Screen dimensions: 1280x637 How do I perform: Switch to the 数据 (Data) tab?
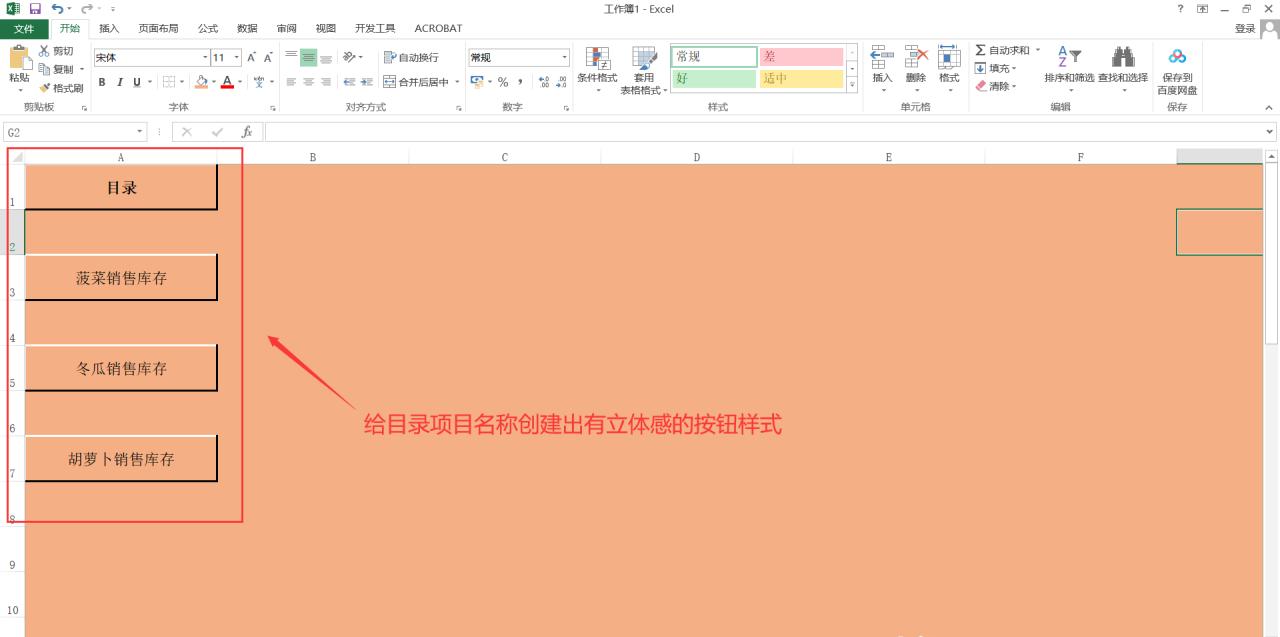(247, 29)
